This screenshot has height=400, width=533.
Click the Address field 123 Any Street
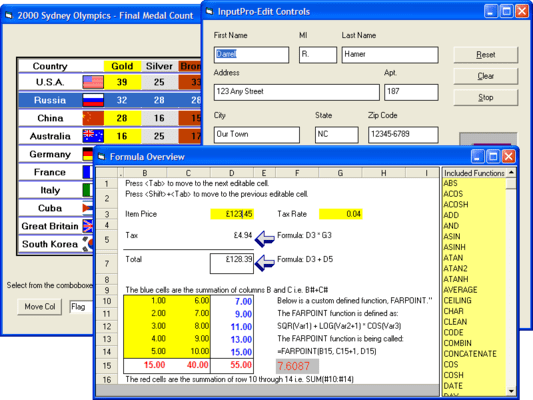[297, 92]
